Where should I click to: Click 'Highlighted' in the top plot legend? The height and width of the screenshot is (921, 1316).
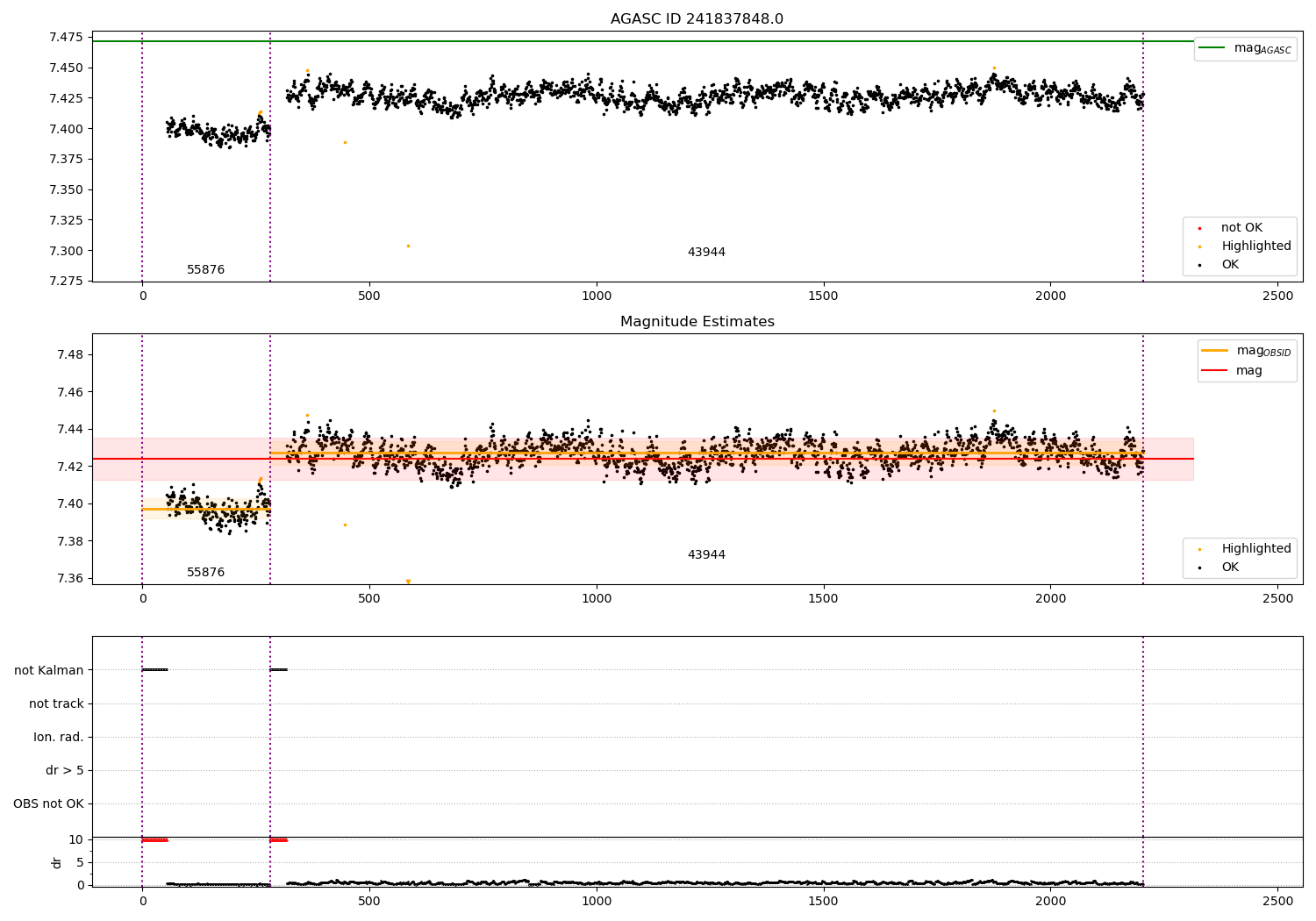(x=1256, y=246)
